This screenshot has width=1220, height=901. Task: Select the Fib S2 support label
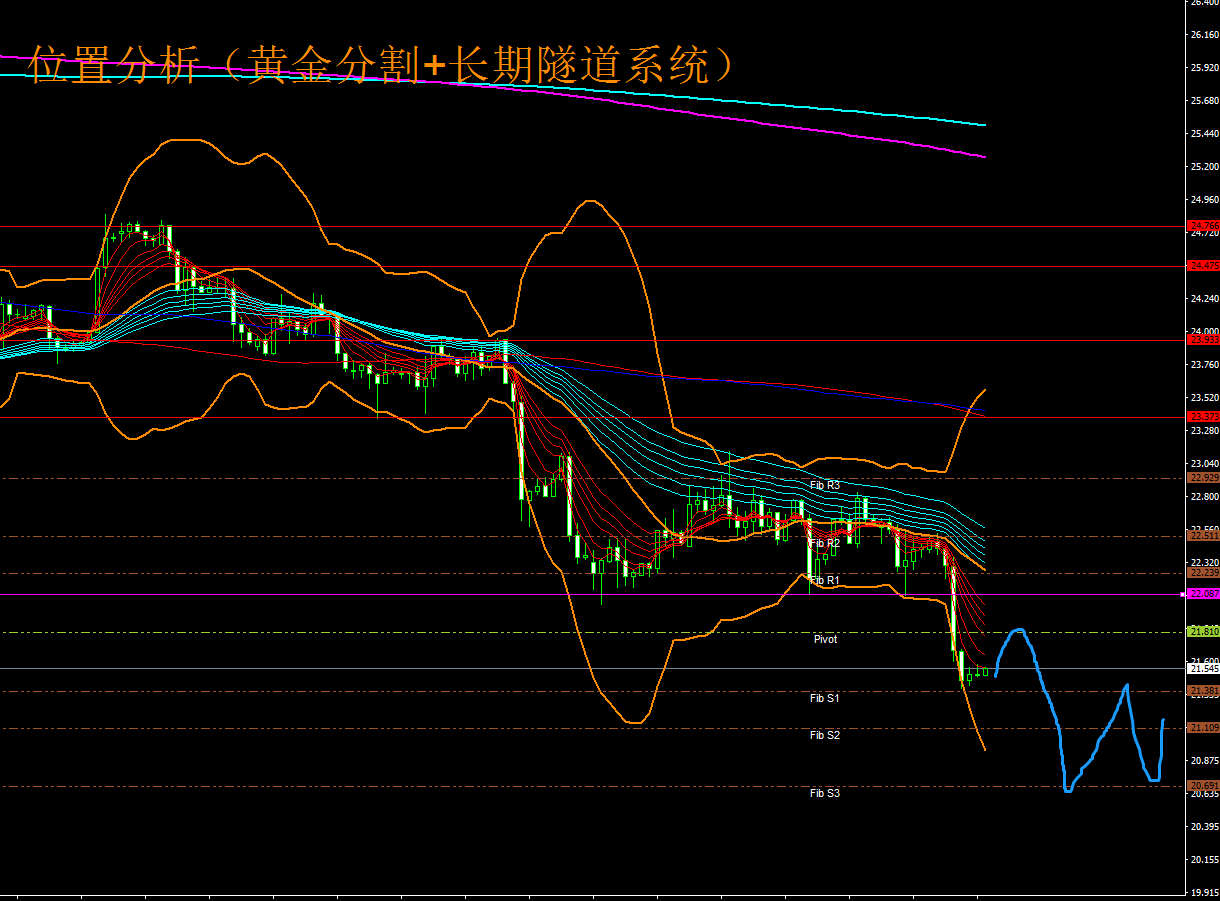[x=824, y=735]
